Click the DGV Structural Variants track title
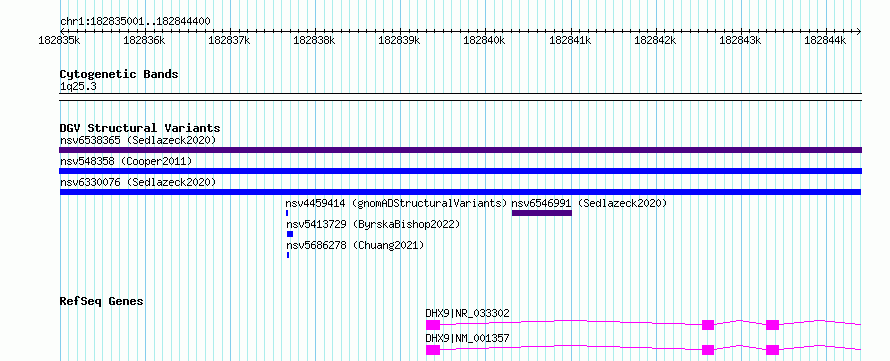The width and height of the screenshot is (890, 361). [x=140, y=128]
